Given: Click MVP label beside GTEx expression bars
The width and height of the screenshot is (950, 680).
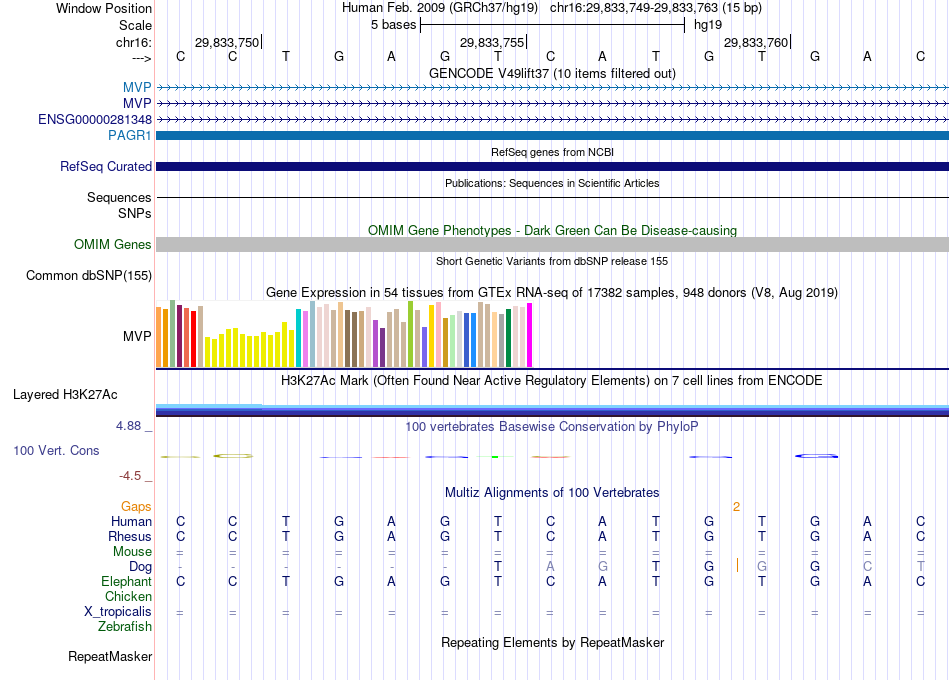Looking at the screenshot, I should [137, 336].
